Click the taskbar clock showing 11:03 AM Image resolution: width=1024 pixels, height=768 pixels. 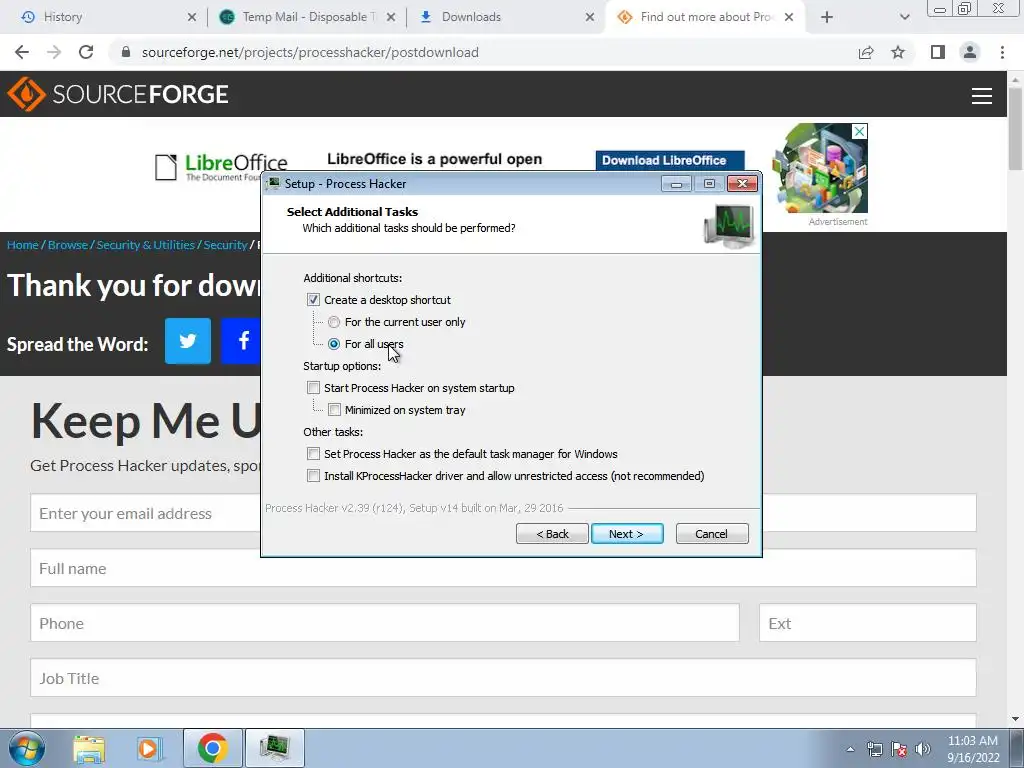[973, 749]
